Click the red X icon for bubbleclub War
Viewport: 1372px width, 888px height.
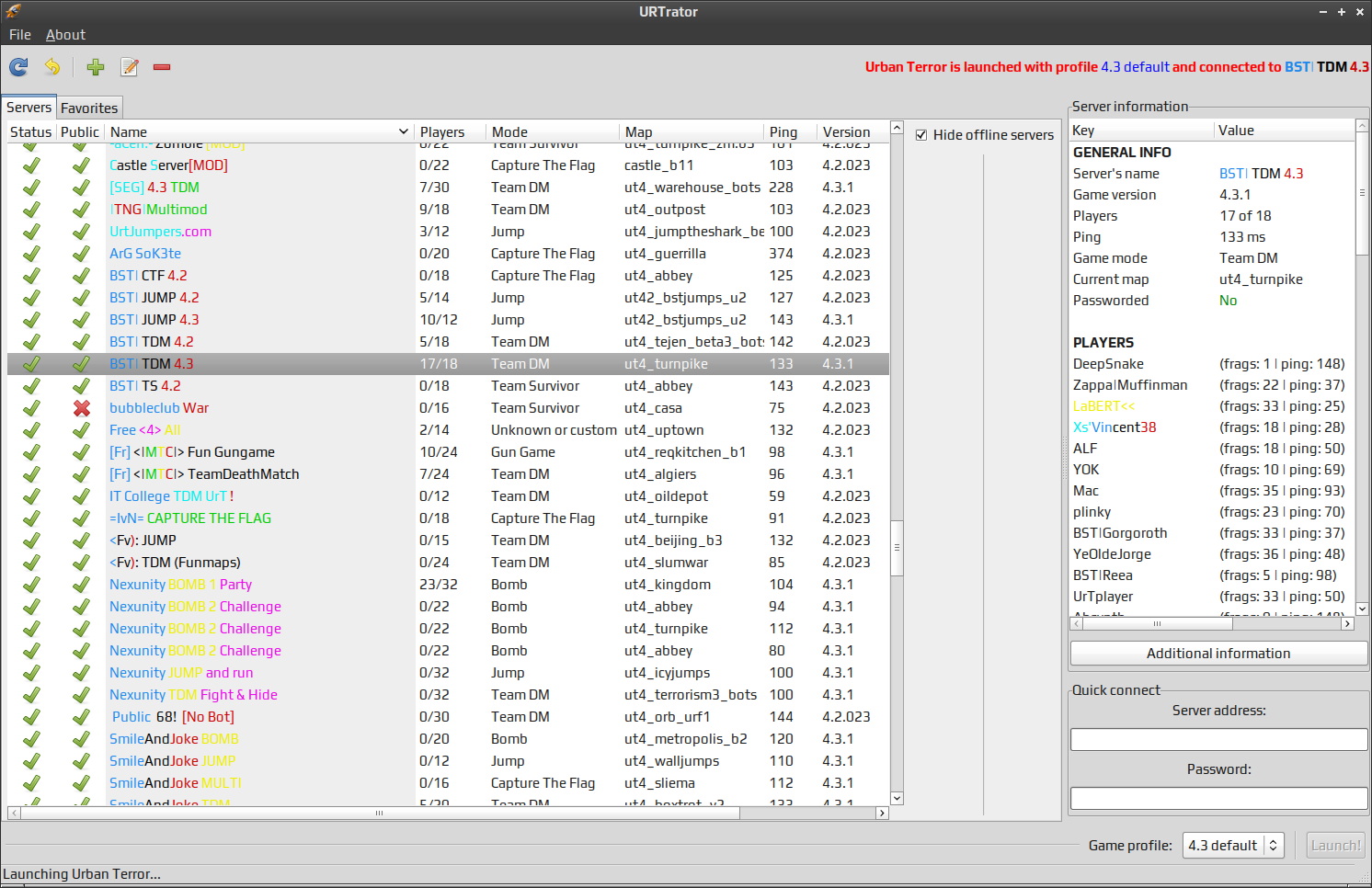[82, 408]
